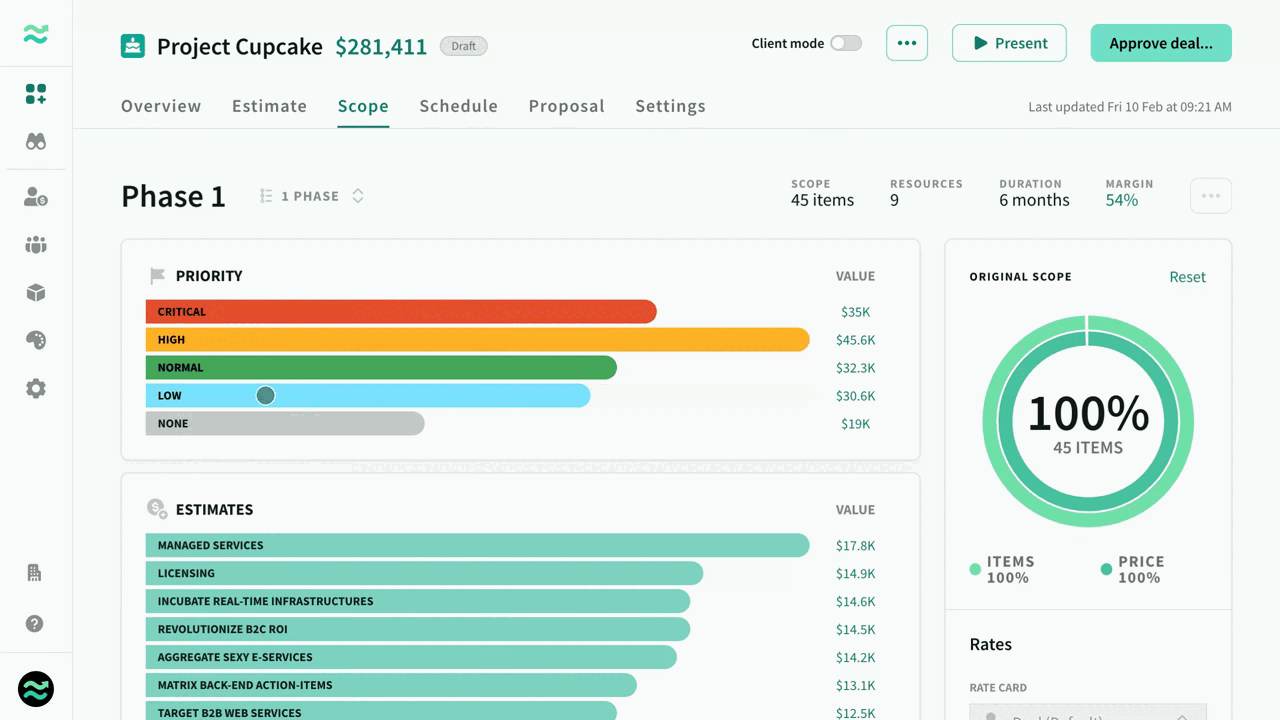This screenshot has width=1280, height=720.
Task: Open the user rates sidebar icon
Action: point(36,197)
